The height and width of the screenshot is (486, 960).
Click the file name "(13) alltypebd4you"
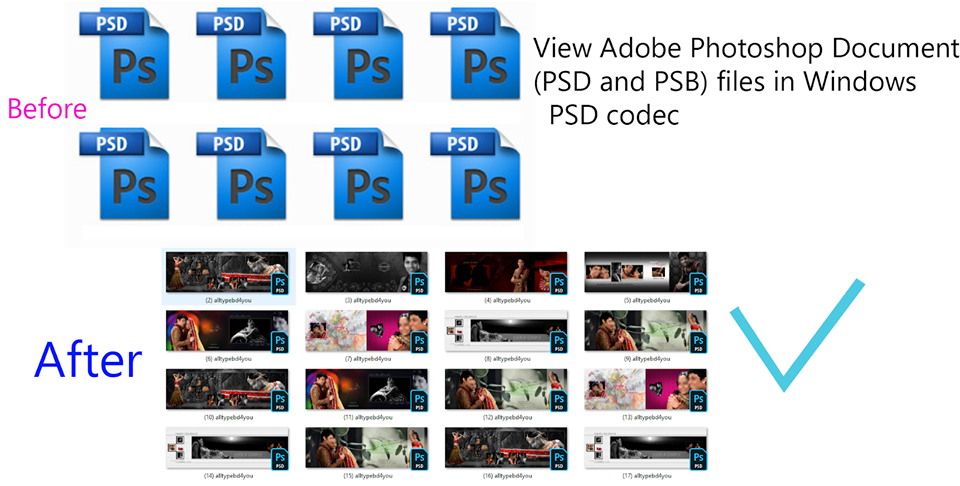pos(647,417)
